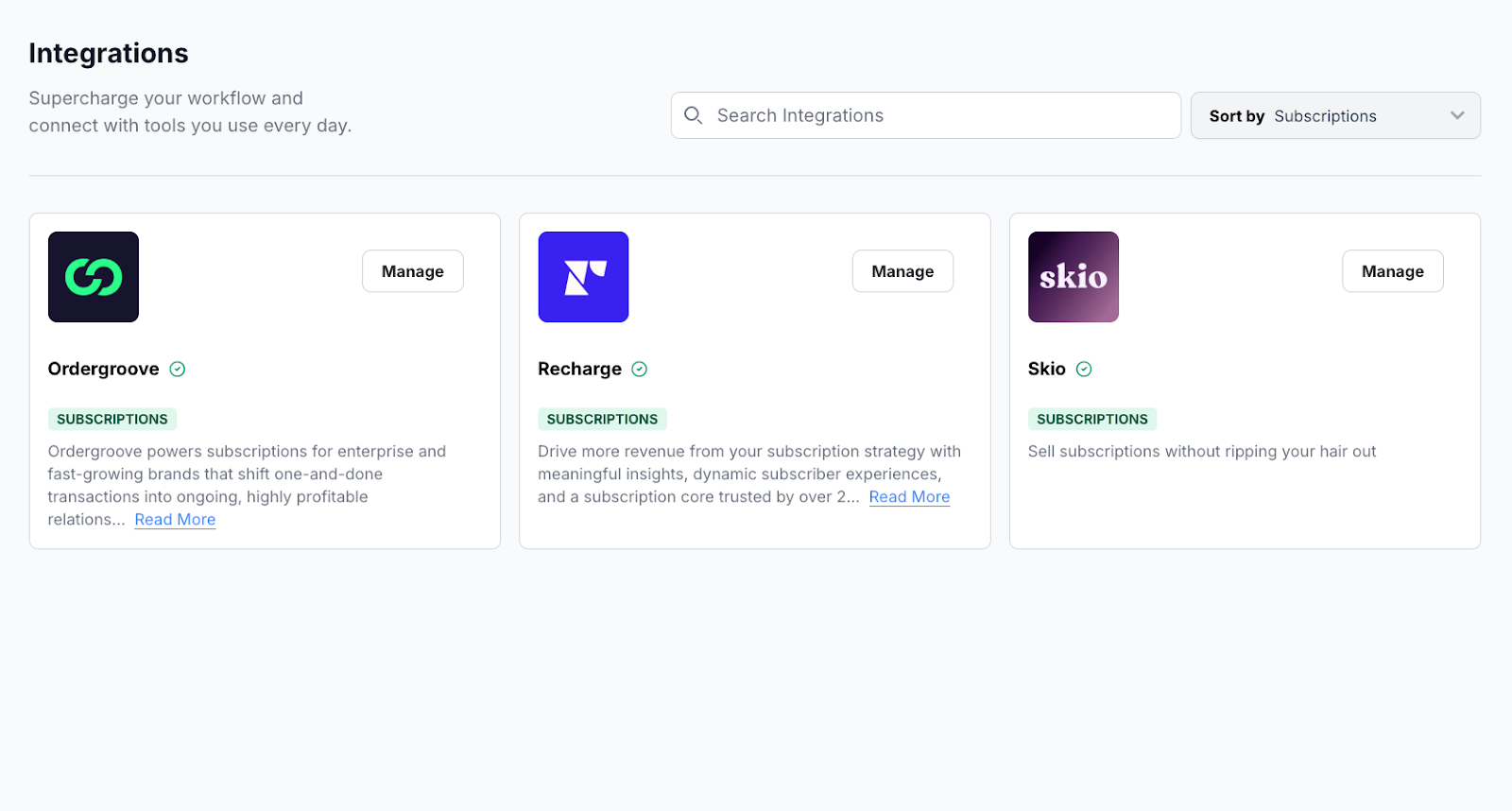Select the Ordergroove card title
The image size is (1512, 811).
[x=104, y=370]
